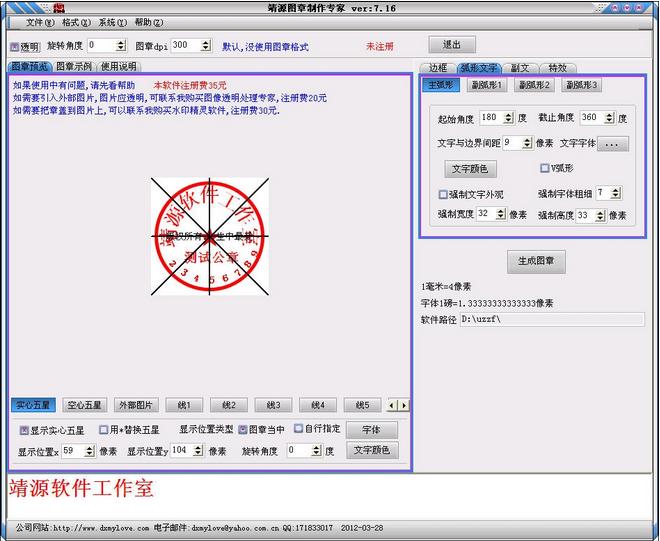Click the left scroll arrow beside 线5
This screenshot has height=541, width=660.
(392, 405)
